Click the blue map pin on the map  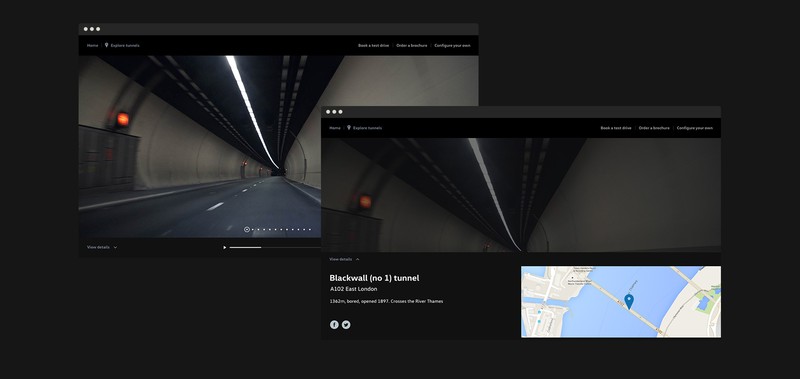(629, 301)
